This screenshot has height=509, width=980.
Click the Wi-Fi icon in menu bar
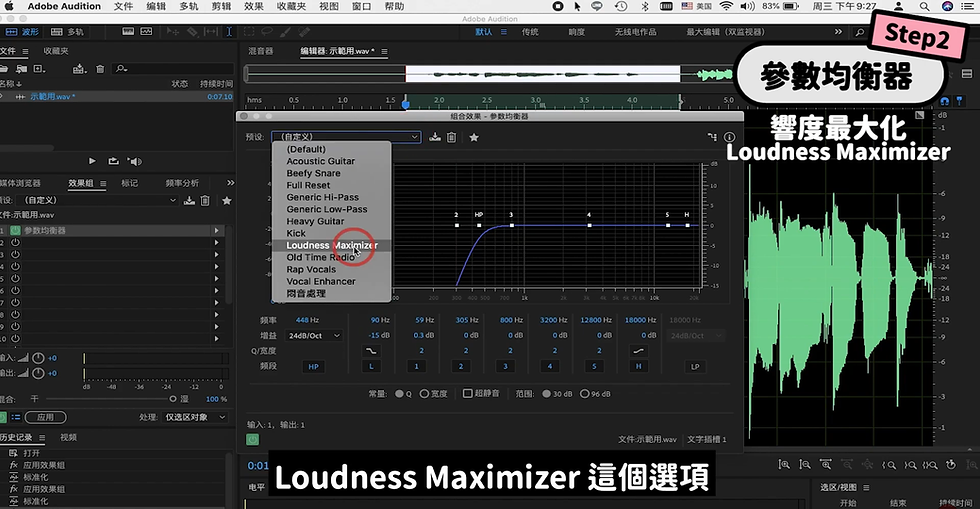[x=726, y=6]
